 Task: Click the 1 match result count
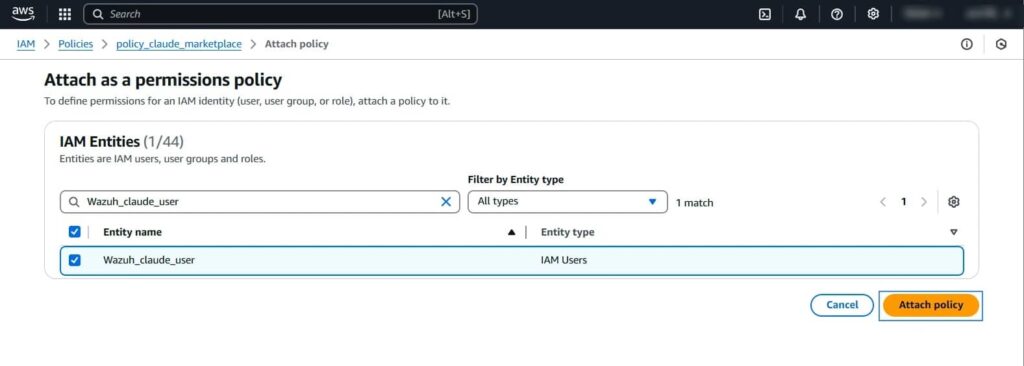(x=694, y=203)
